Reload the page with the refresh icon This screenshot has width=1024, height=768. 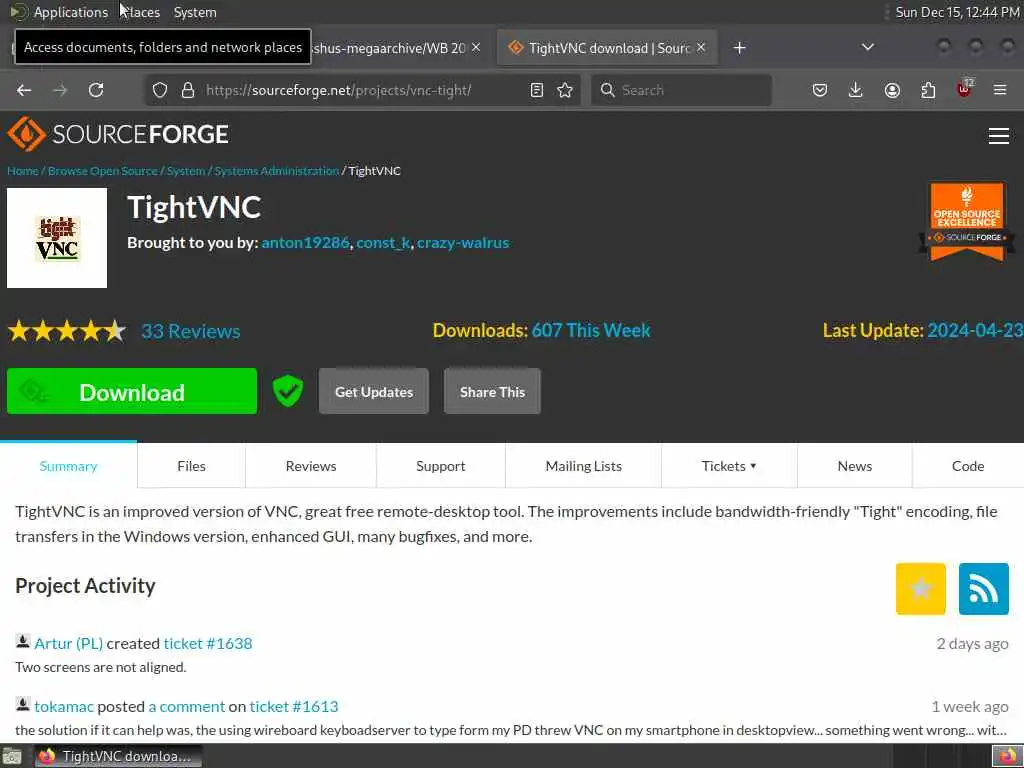[x=96, y=90]
